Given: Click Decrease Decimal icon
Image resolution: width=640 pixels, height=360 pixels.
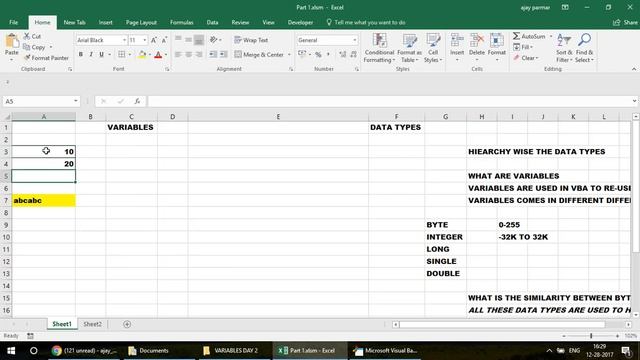Looking at the screenshot, I should coord(353,54).
